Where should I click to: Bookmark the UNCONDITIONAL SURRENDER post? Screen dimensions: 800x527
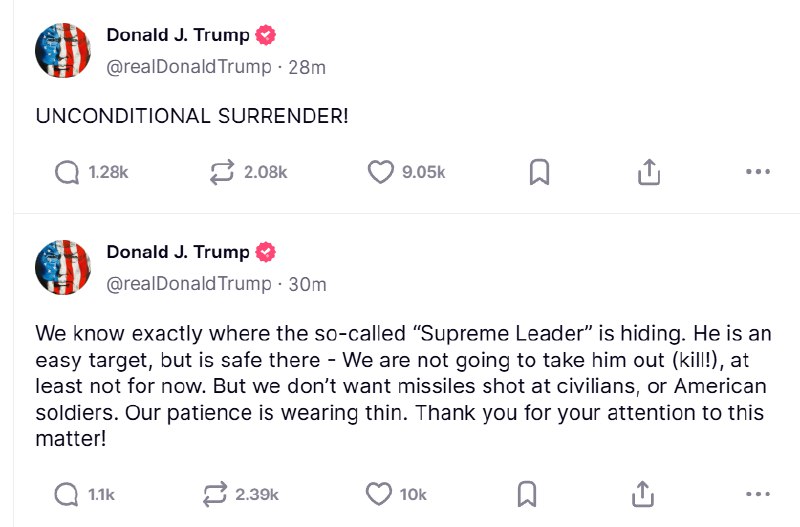(539, 172)
